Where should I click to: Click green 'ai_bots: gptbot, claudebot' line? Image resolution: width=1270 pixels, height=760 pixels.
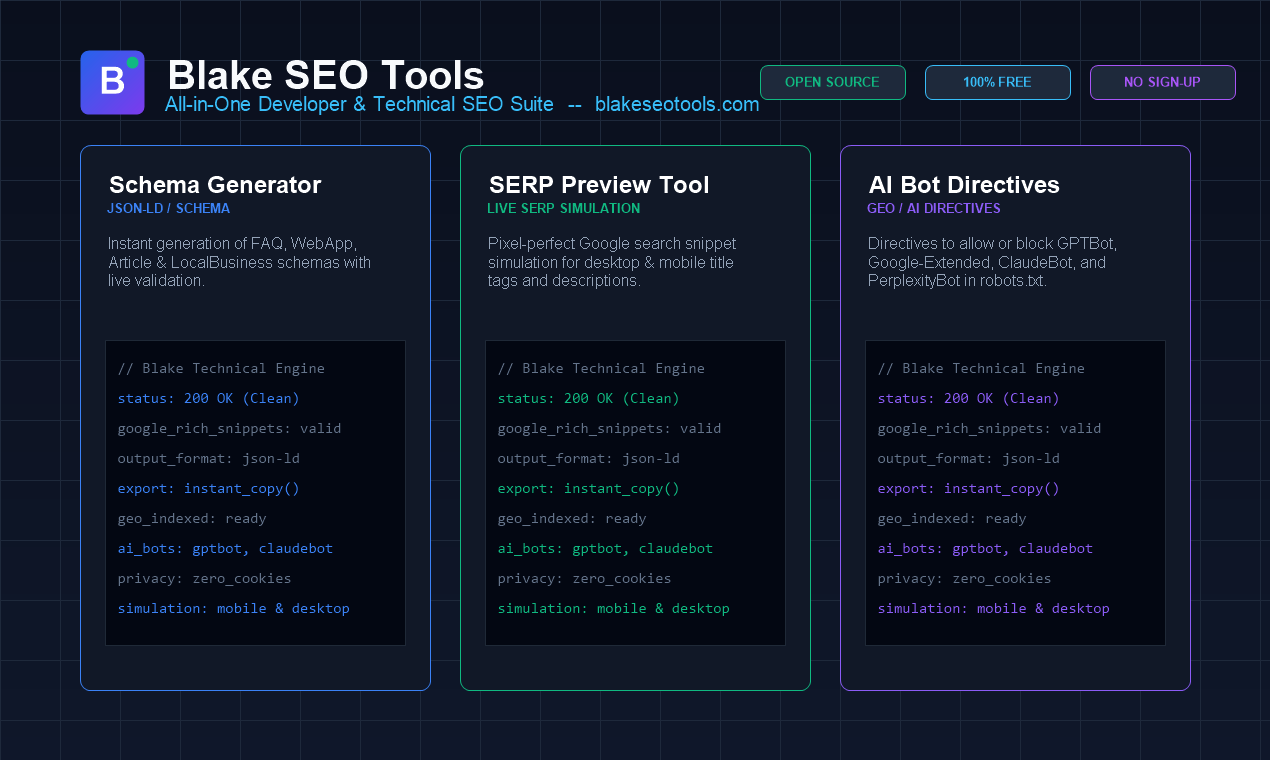click(605, 548)
